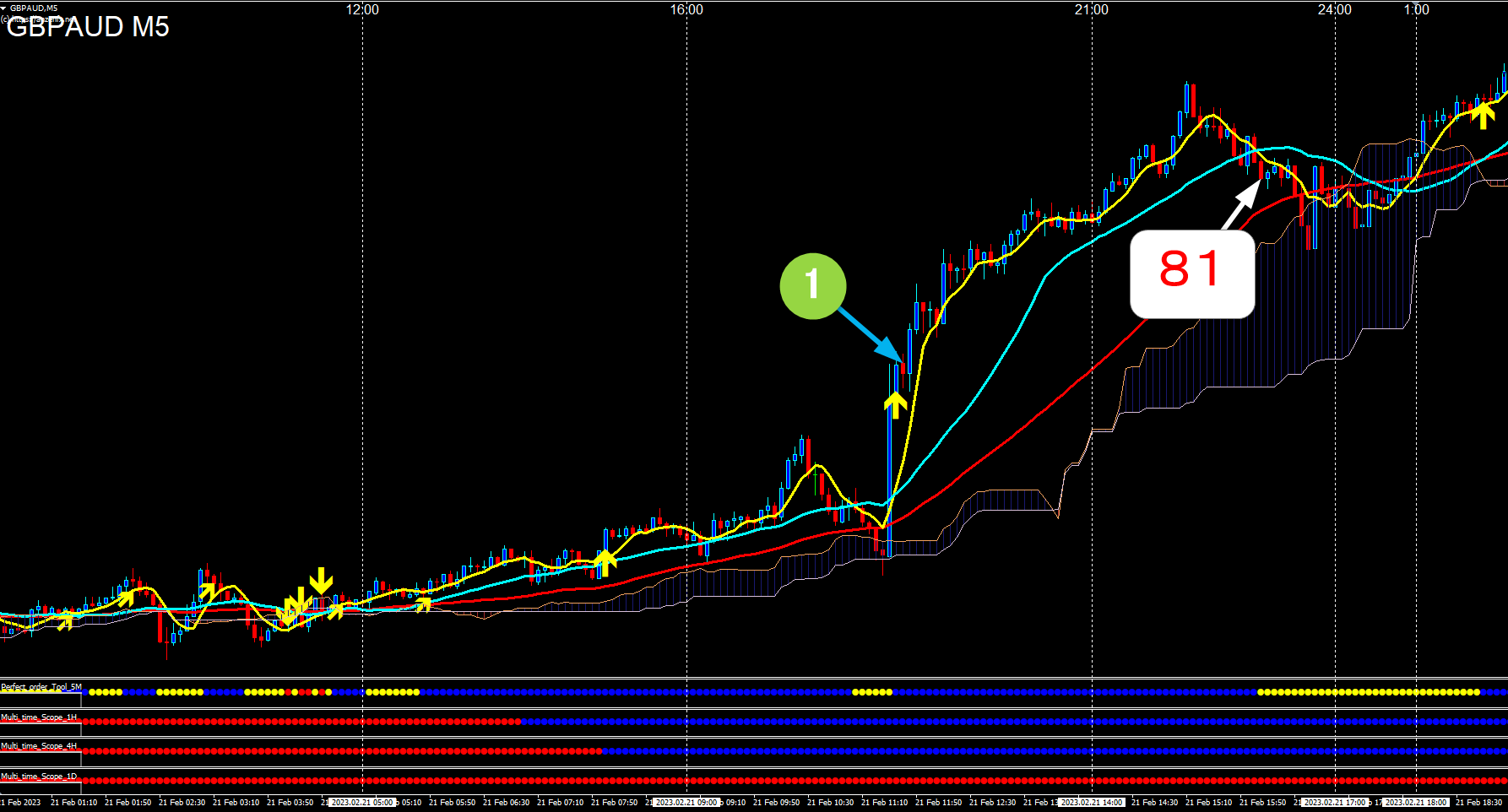This screenshot has height=812, width=1508.
Task: Click the Multi_time_Scope_1D indicator label
Action: 39,776
